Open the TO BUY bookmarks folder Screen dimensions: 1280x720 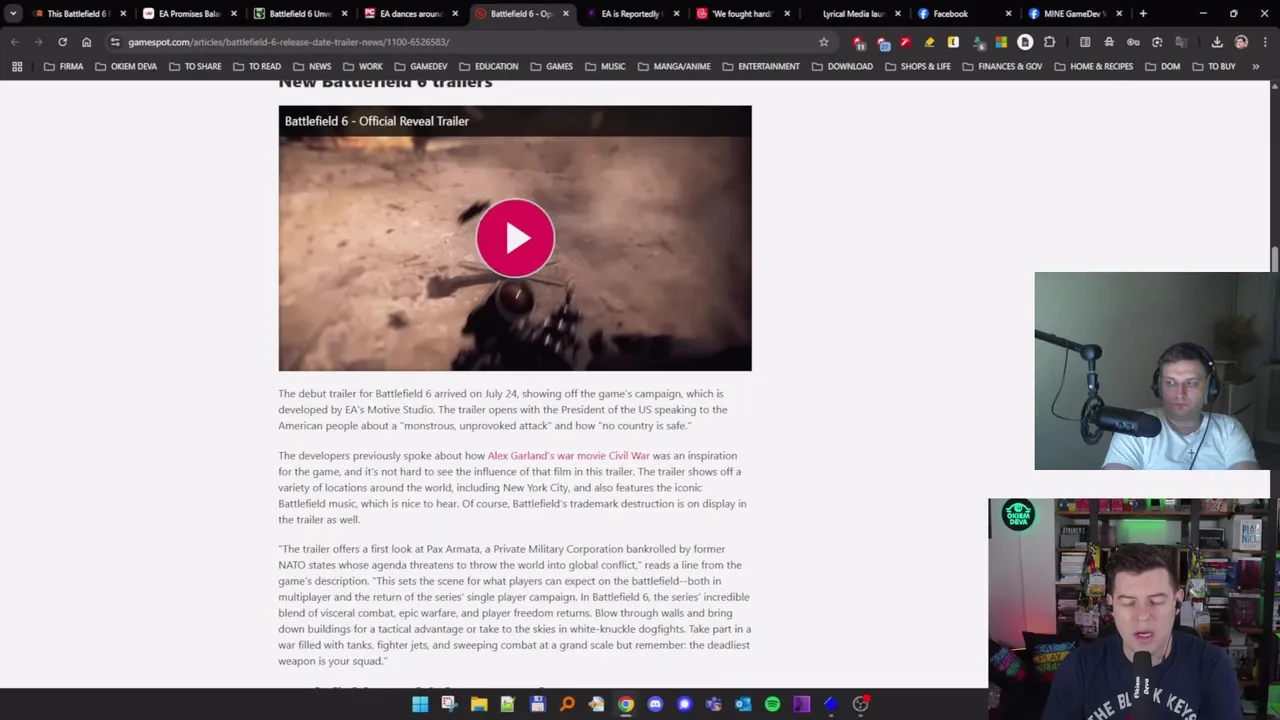click(1213, 66)
